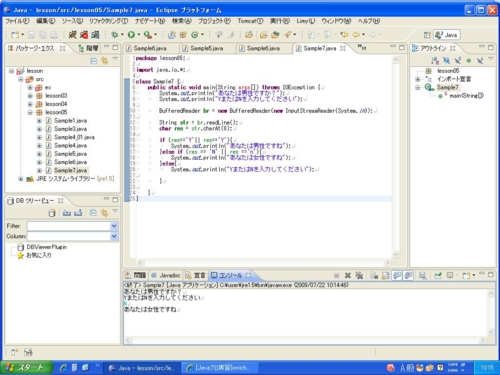Toggle Link with Editor in DB tree view
500x375 pixels.
pos(104,213)
